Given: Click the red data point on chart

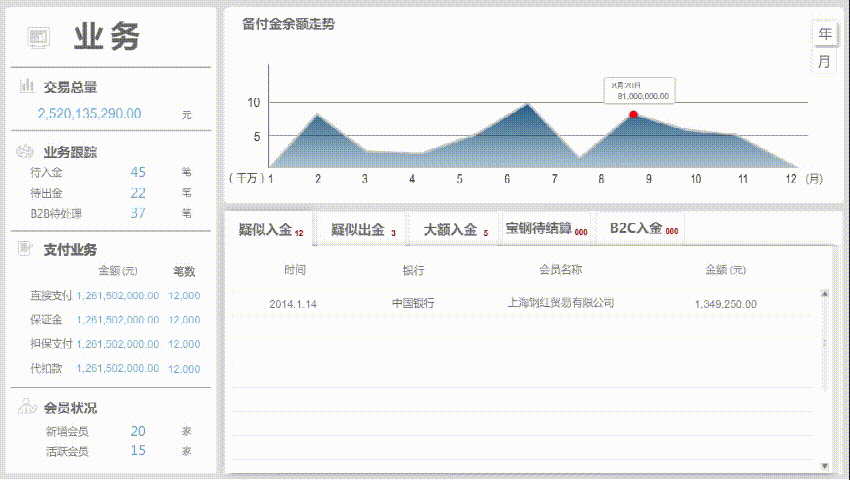Looking at the screenshot, I should tap(633, 115).
